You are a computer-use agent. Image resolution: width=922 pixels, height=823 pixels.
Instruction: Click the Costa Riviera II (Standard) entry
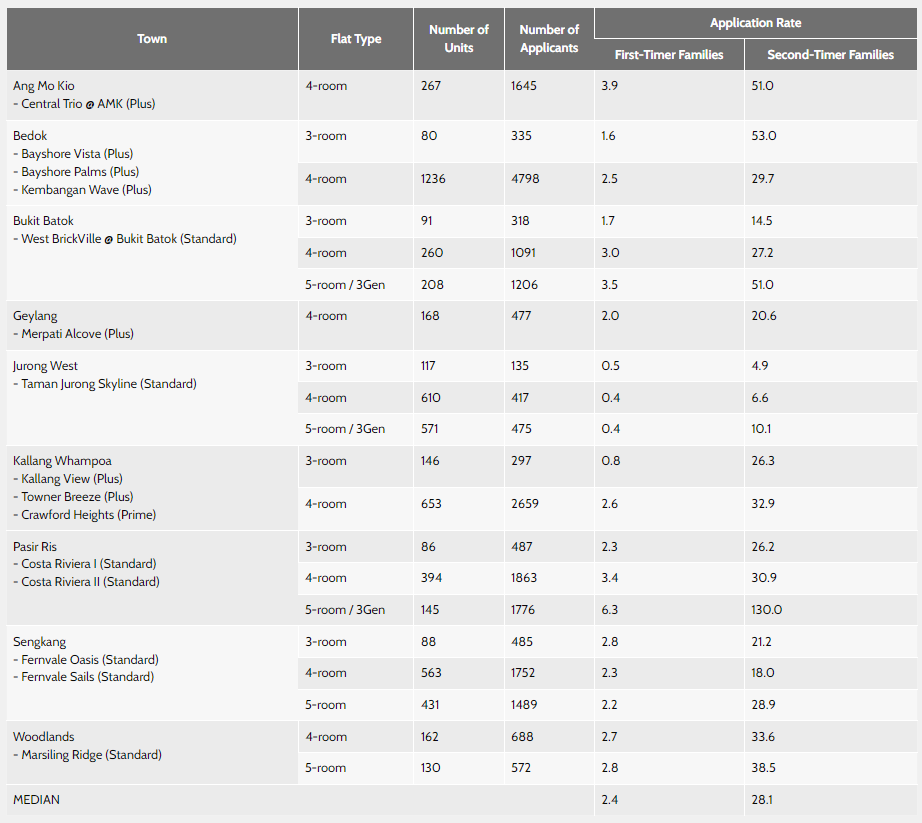(90, 582)
